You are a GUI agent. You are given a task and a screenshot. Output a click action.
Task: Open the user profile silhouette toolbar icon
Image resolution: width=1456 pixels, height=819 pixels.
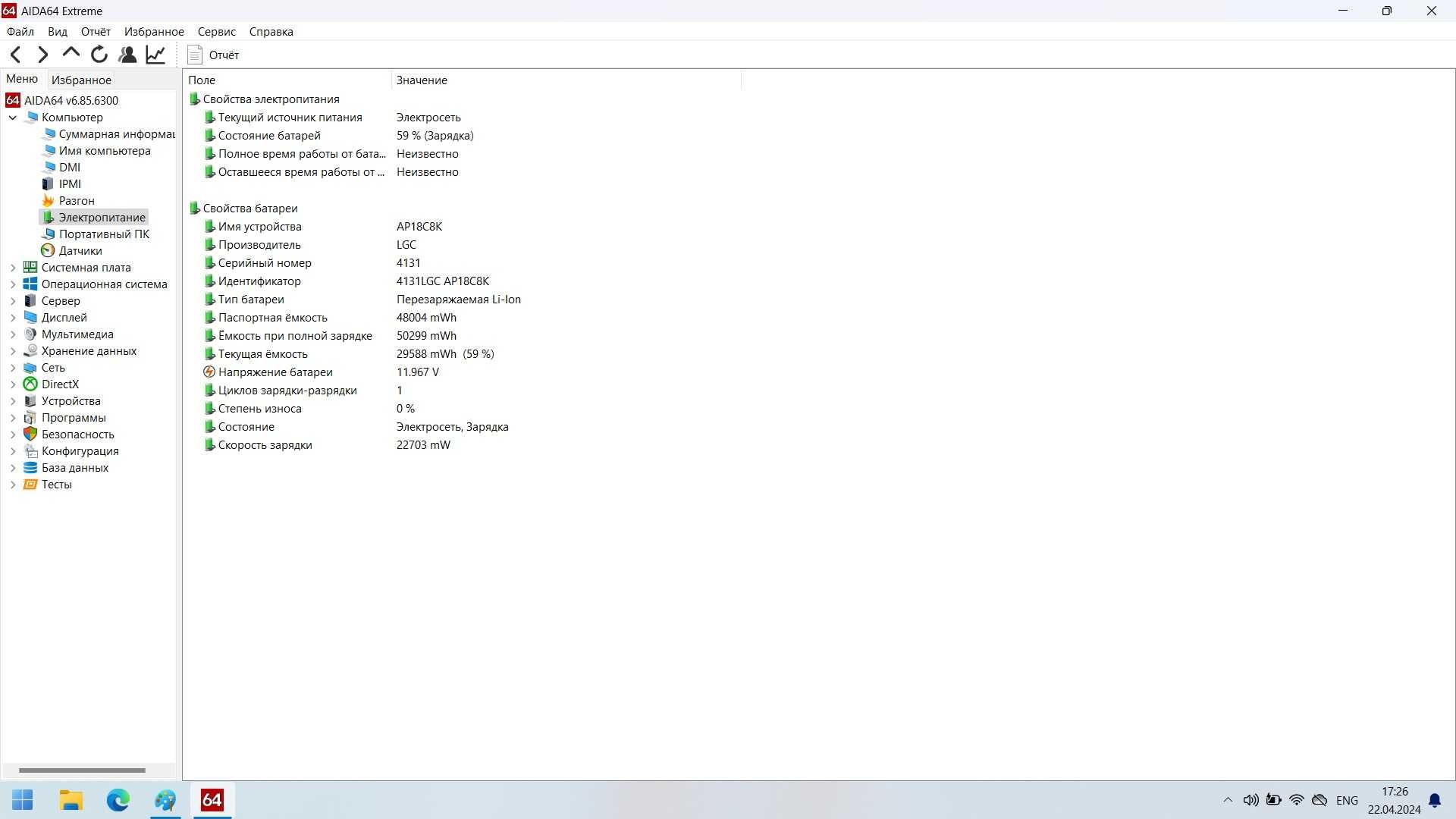click(127, 55)
